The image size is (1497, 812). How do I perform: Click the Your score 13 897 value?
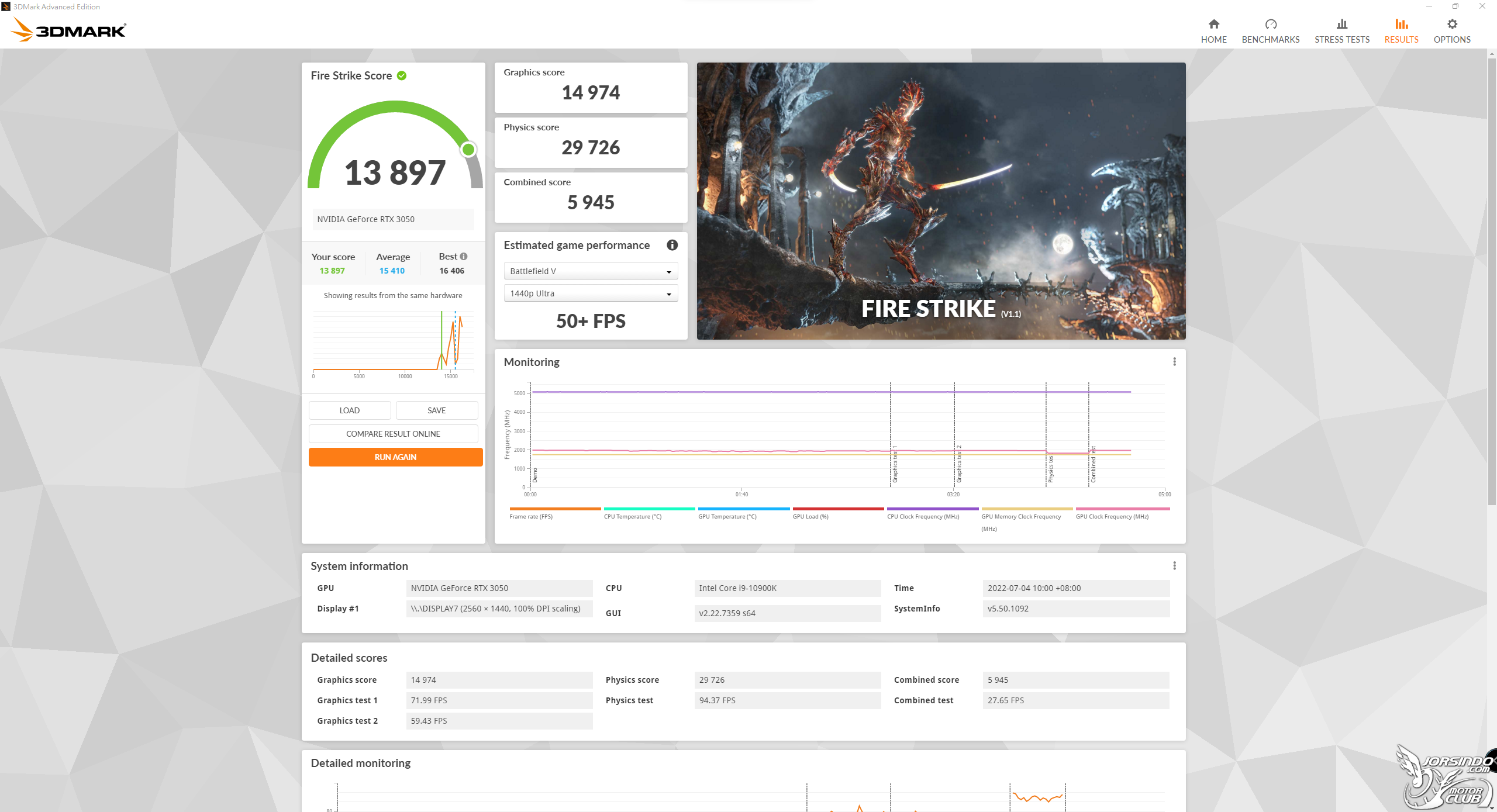click(332, 271)
